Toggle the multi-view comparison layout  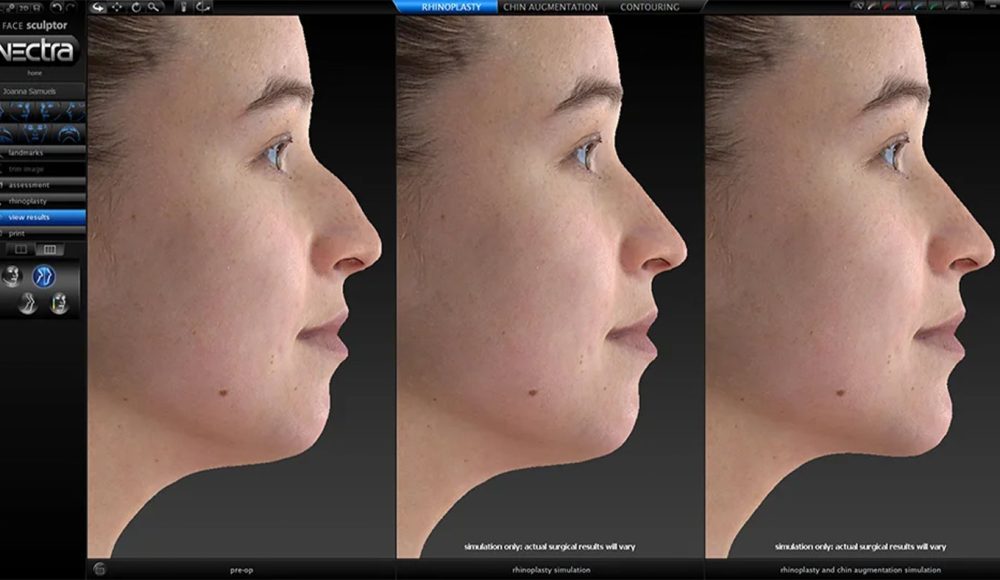click(48, 248)
